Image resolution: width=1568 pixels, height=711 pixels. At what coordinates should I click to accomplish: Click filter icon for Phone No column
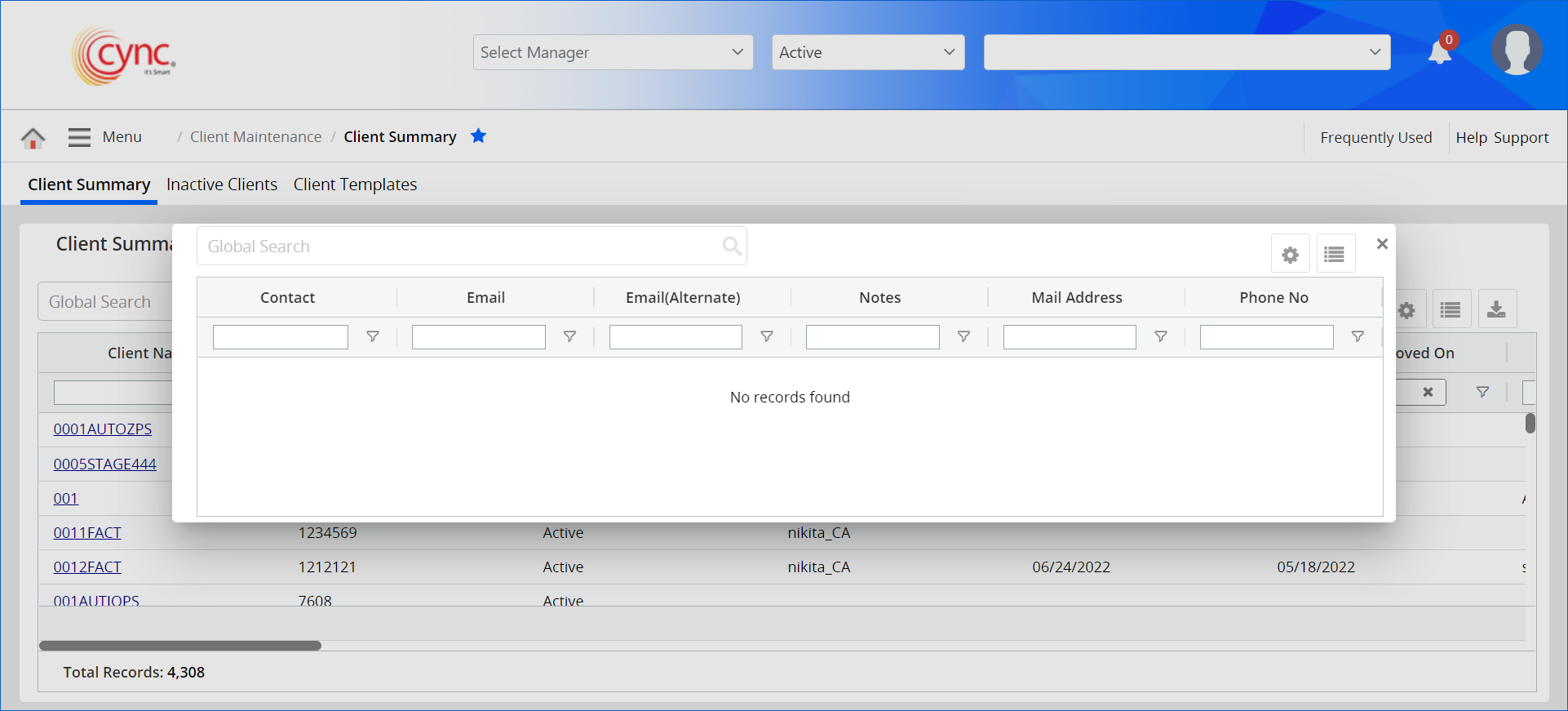[x=1358, y=336]
